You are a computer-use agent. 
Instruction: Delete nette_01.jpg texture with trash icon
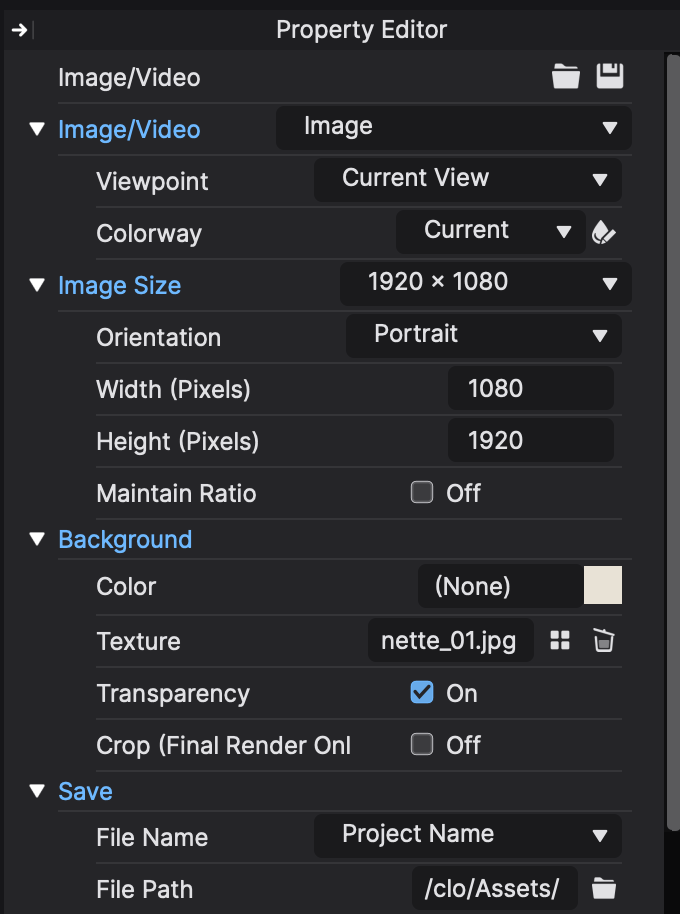pos(603,640)
